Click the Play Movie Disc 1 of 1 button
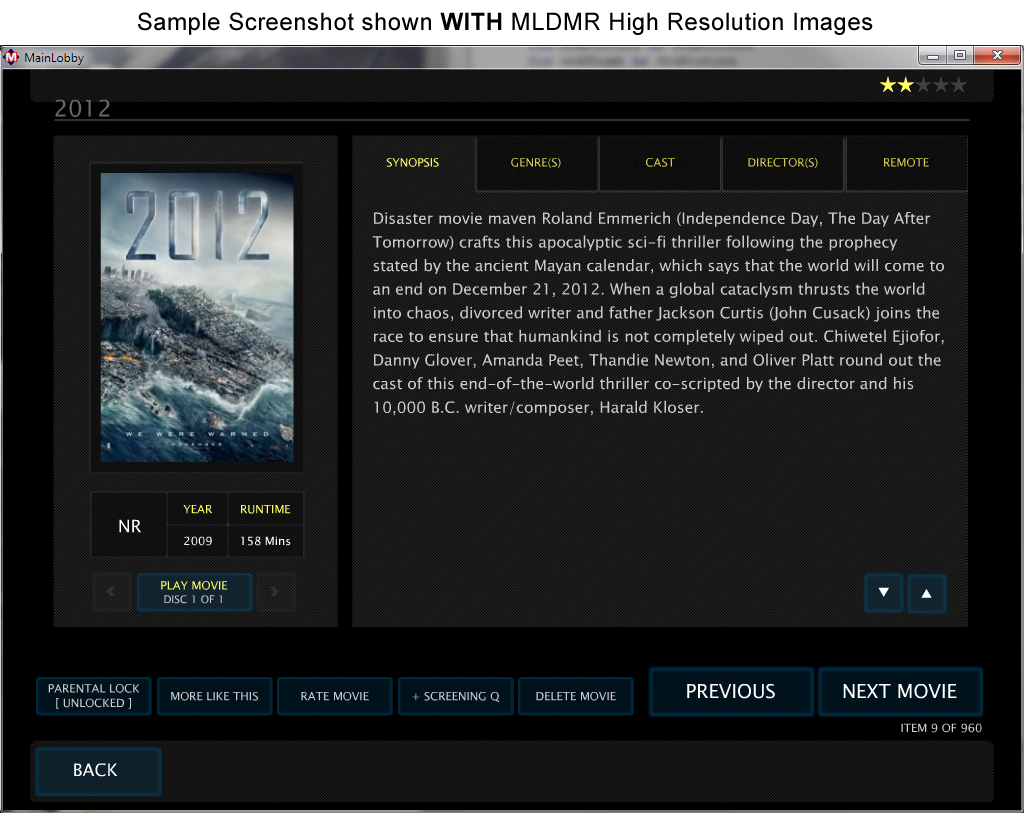The image size is (1024, 813). [194, 592]
